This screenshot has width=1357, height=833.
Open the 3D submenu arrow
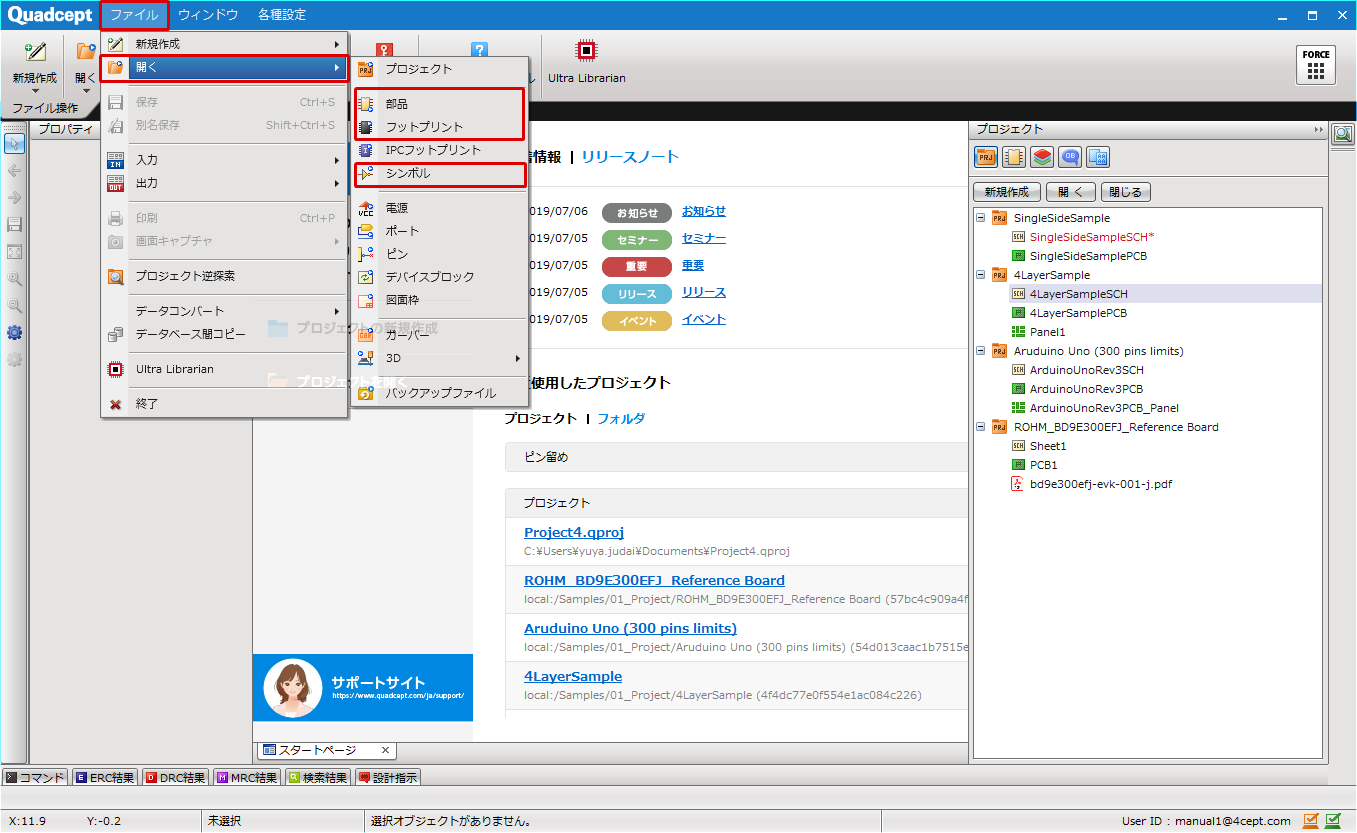point(516,358)
